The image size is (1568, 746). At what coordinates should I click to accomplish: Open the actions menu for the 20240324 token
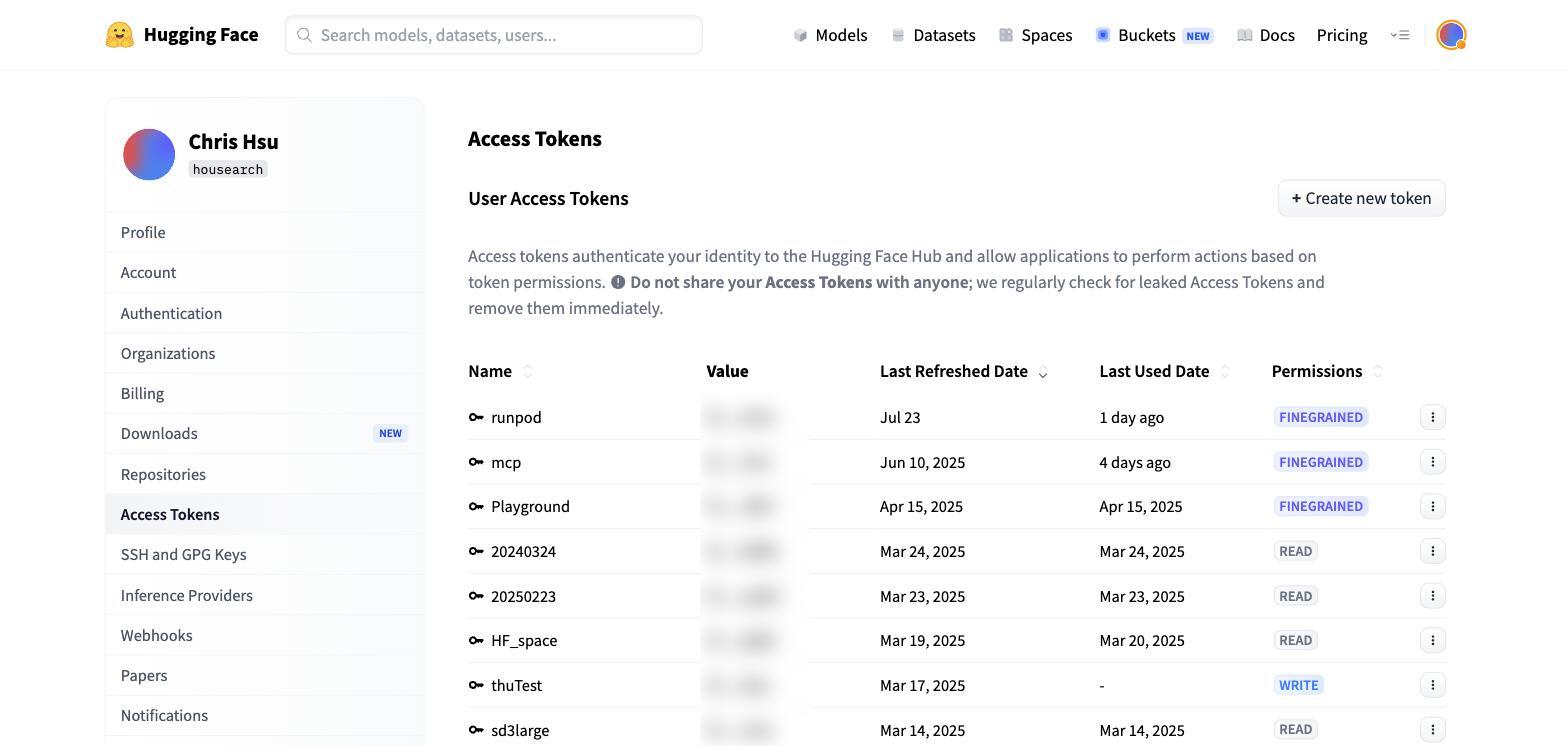tap(1432, 551)
